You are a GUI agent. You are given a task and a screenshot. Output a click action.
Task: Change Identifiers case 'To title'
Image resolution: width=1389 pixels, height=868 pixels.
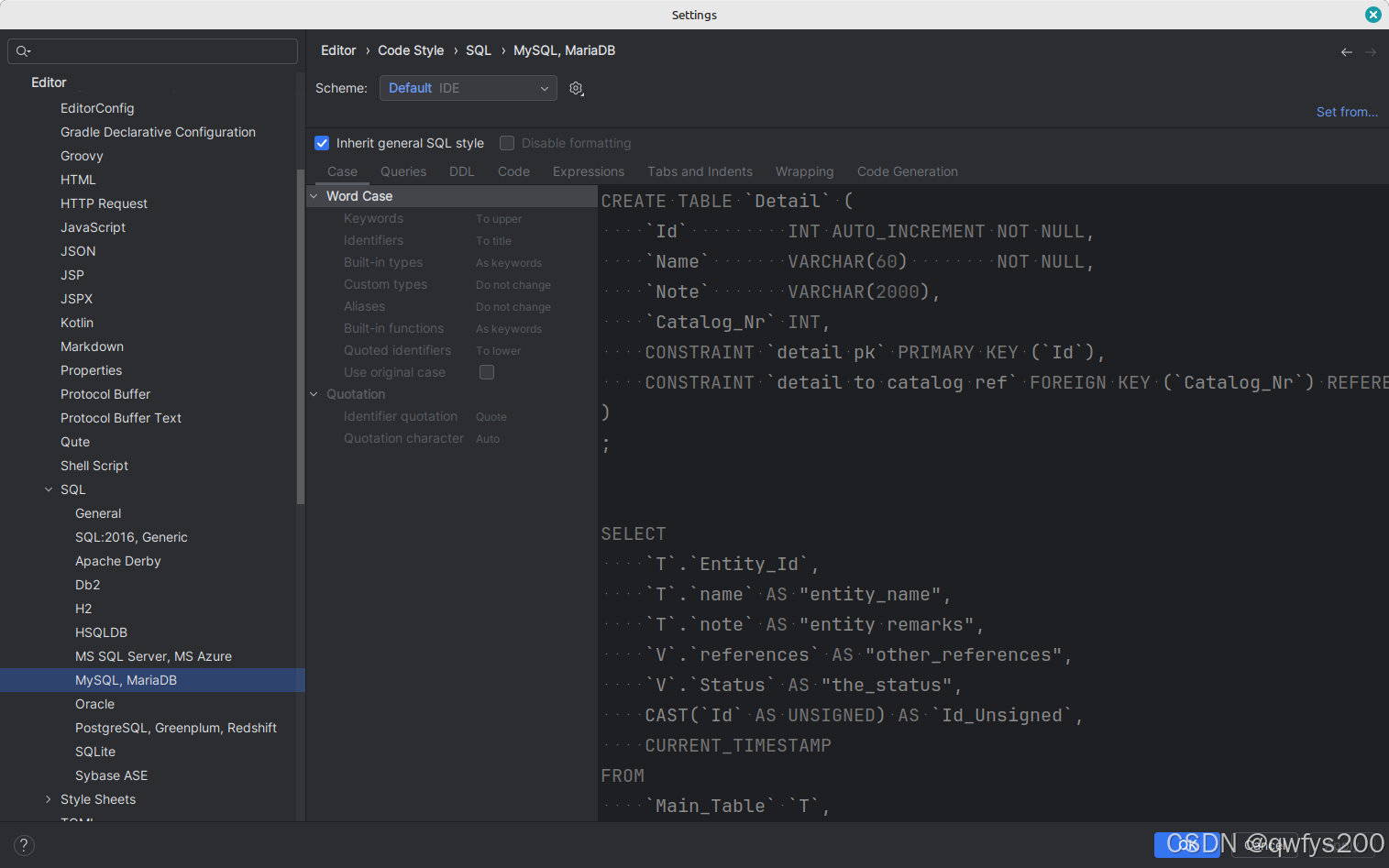tap(493, 241)
